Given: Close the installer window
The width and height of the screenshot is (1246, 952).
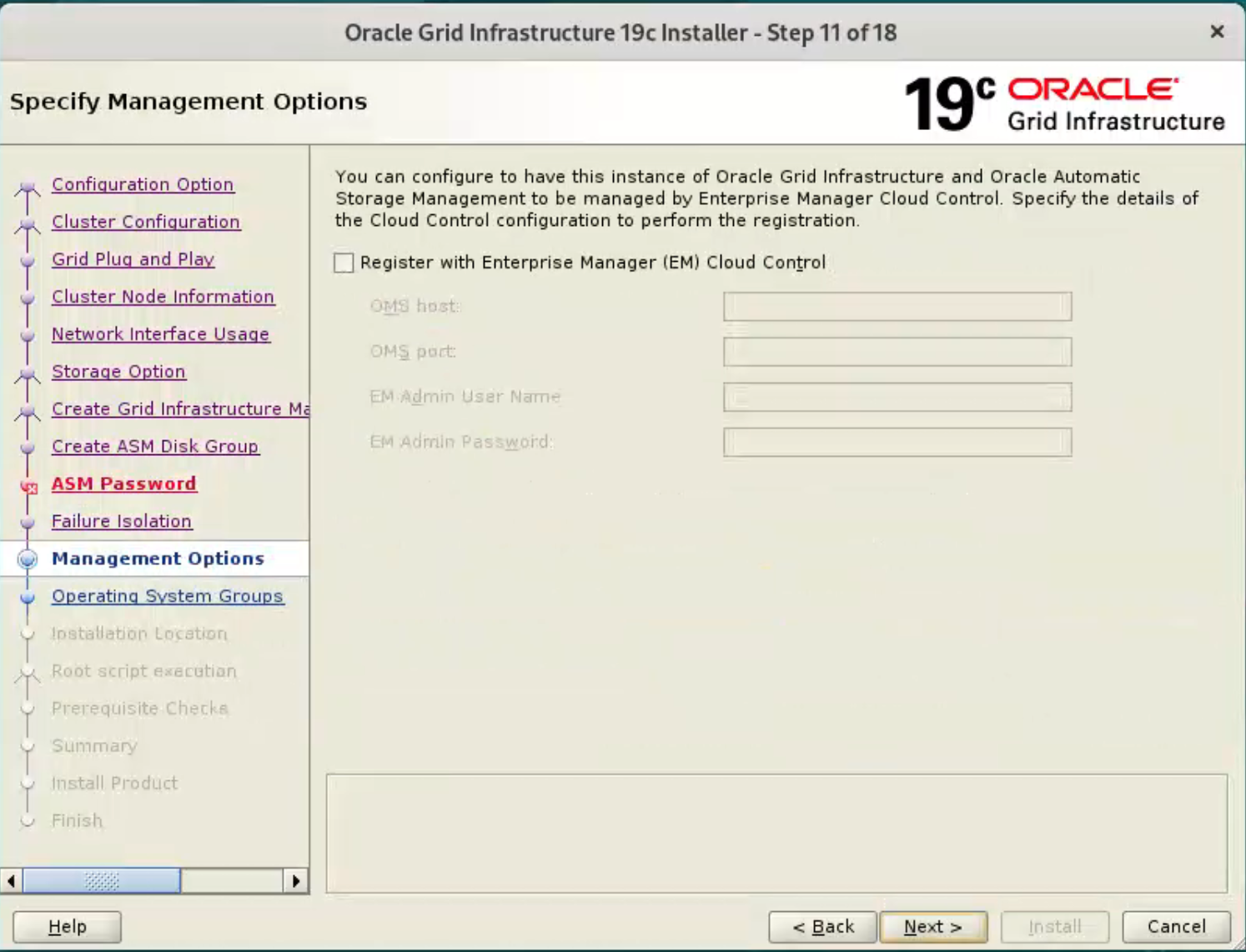Looking at the screenshot, I should point(1217,32).
